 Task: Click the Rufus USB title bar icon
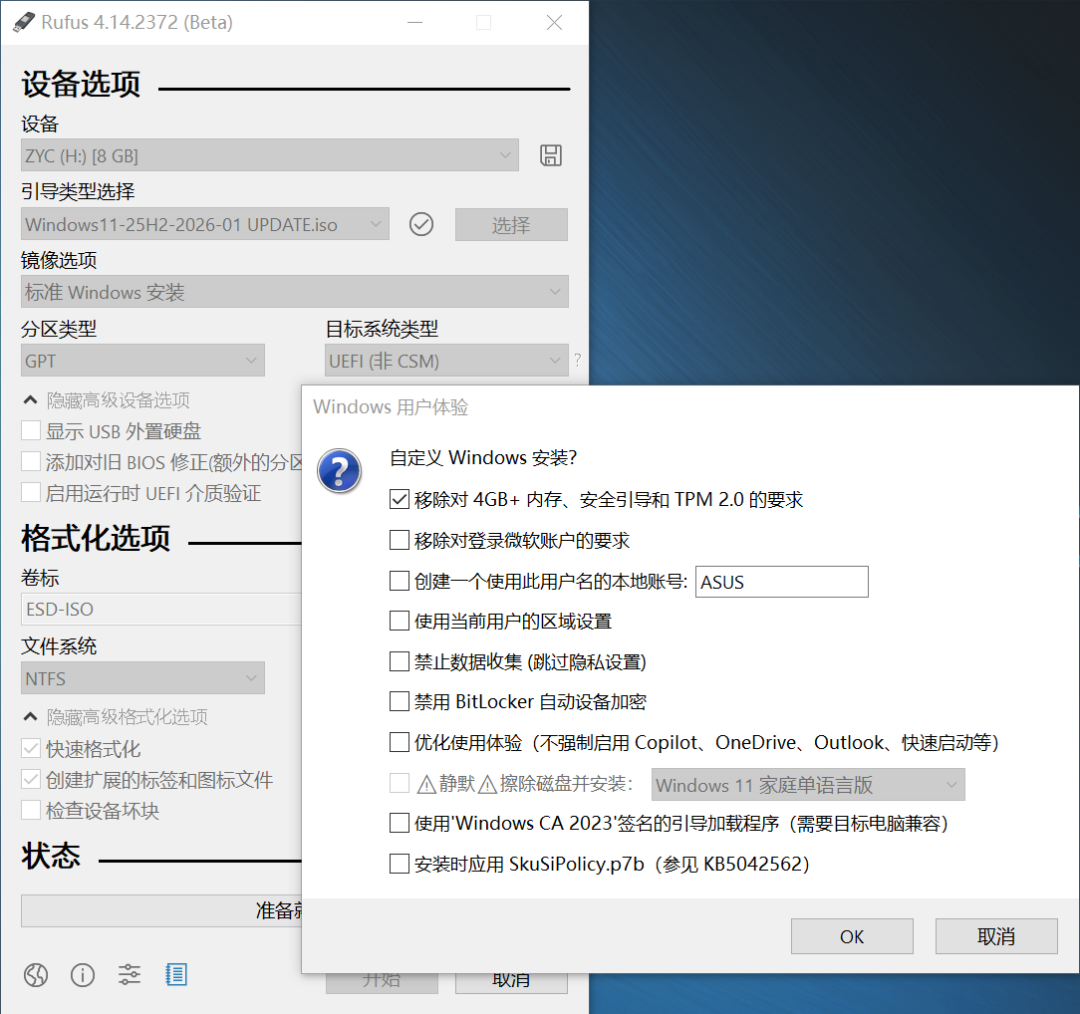tap(23, 22)
